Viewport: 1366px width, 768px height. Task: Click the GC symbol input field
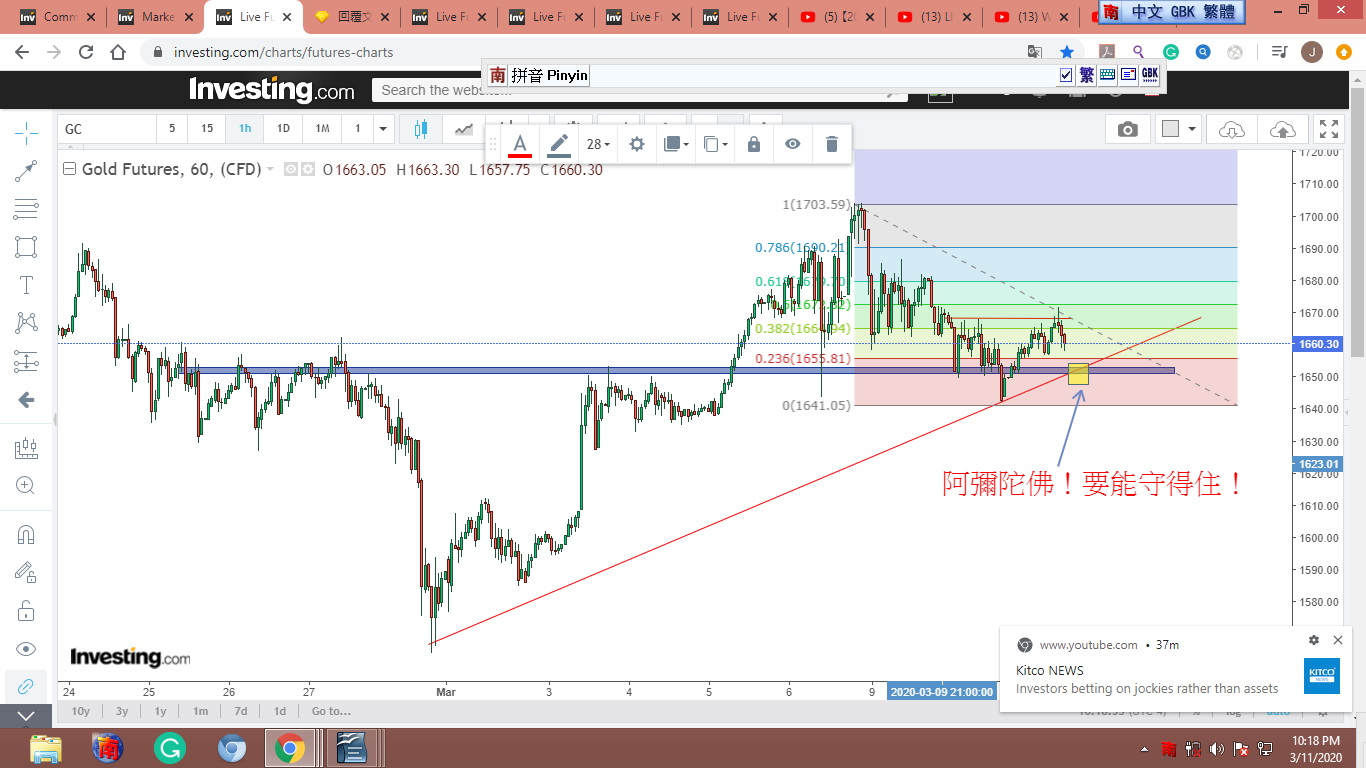pos(107,129)
